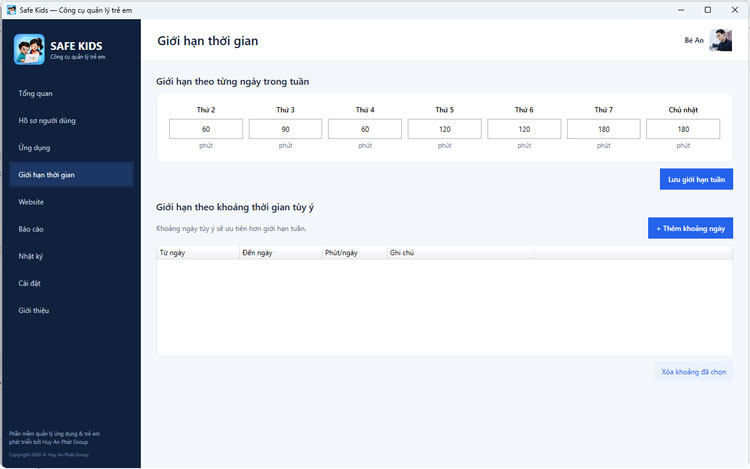The height and width of the screenshot is (469, 750).
Task: Open the Bé An profile avatar
Action: [x=720, y=40]
